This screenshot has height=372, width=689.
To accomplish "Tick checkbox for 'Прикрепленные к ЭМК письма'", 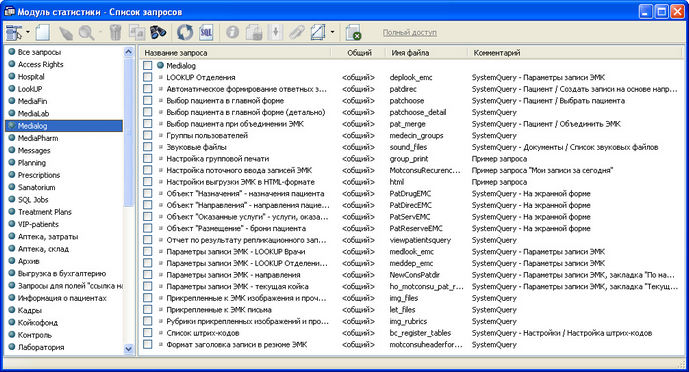I will click(148, 310).
